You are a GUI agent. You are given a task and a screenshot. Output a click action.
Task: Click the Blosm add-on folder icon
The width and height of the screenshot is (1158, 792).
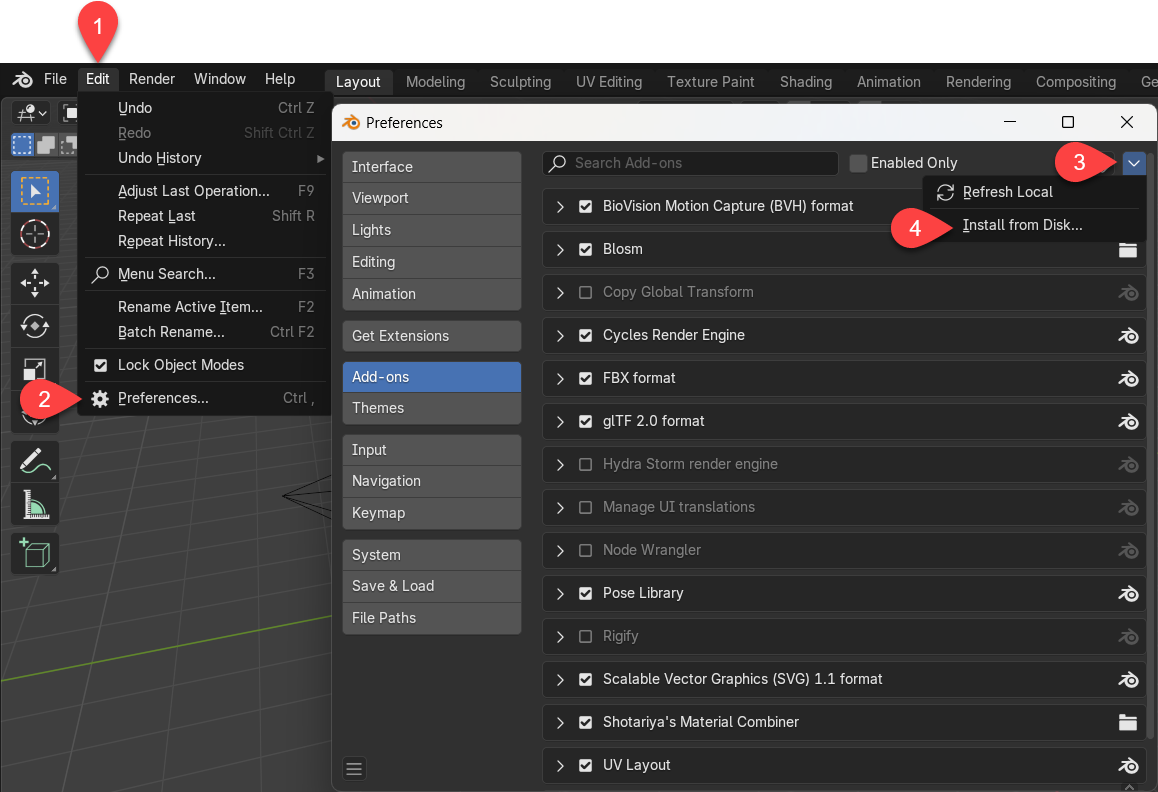click(1128, 250)
